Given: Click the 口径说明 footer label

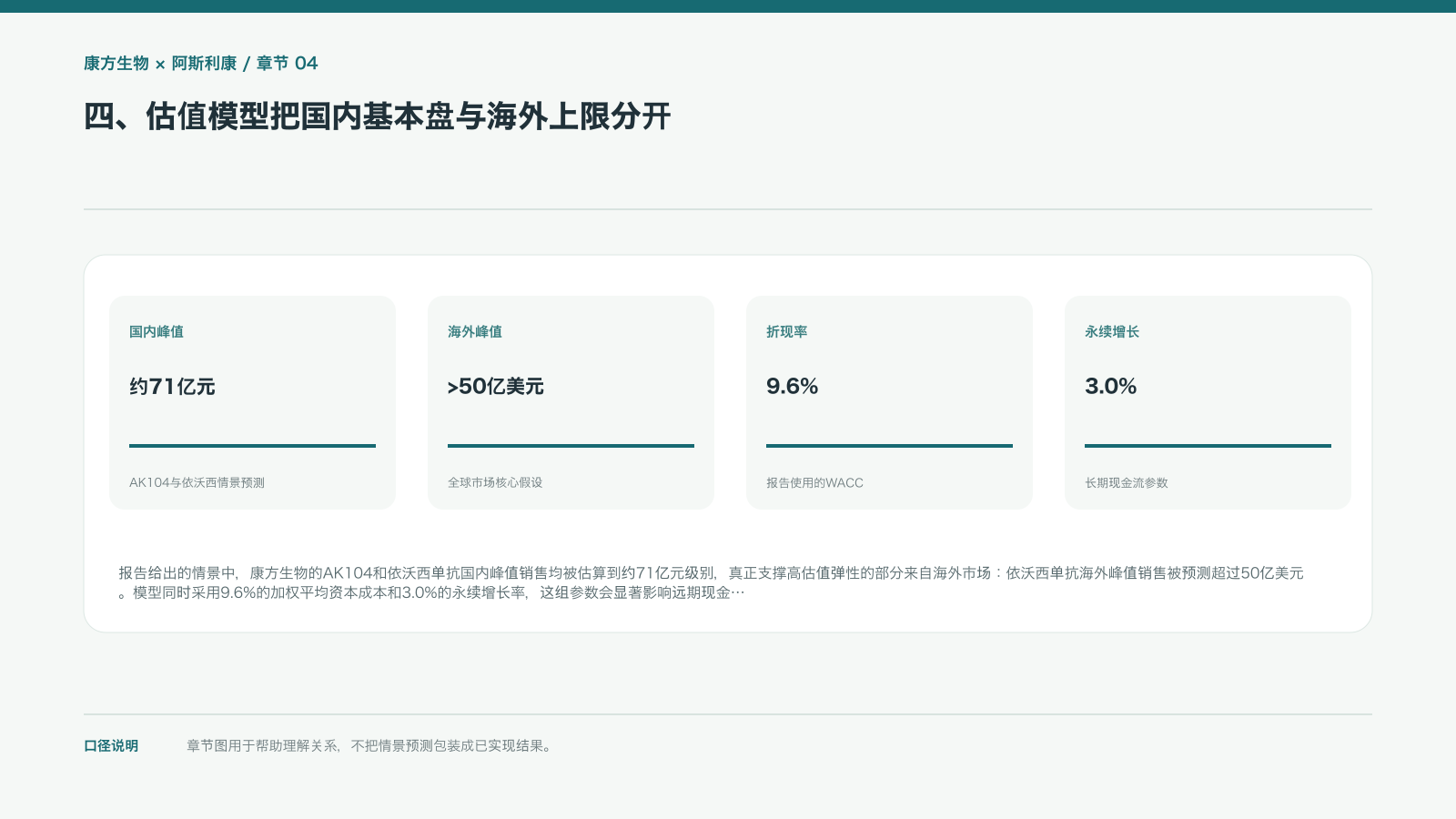Looking at the screenshot, I should (111, 745).
